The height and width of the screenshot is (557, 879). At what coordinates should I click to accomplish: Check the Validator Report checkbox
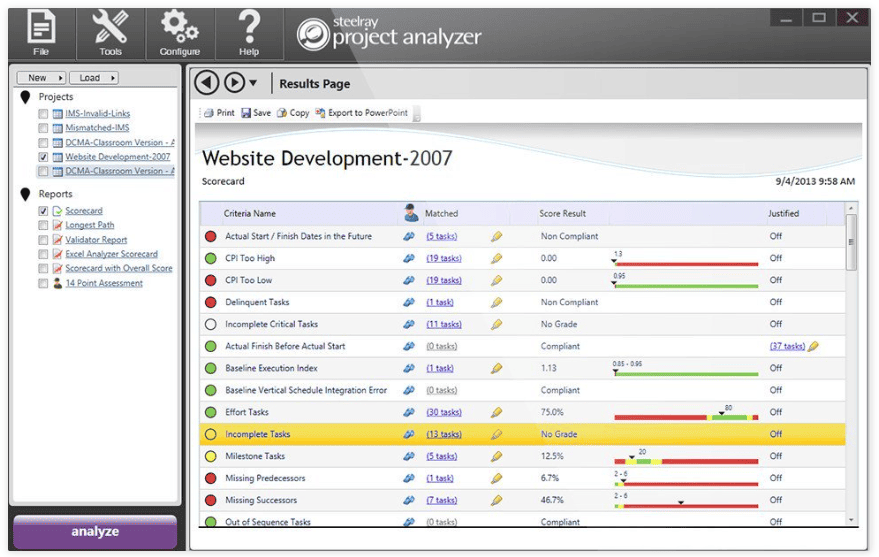tap(43, 240)
